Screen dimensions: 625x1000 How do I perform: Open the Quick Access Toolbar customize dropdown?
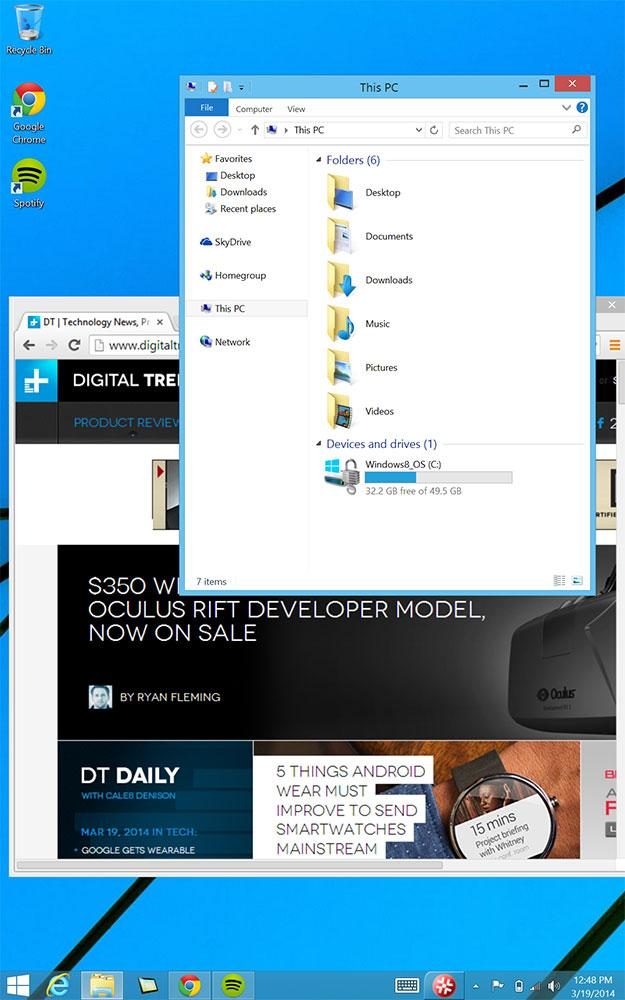point(241,87)
